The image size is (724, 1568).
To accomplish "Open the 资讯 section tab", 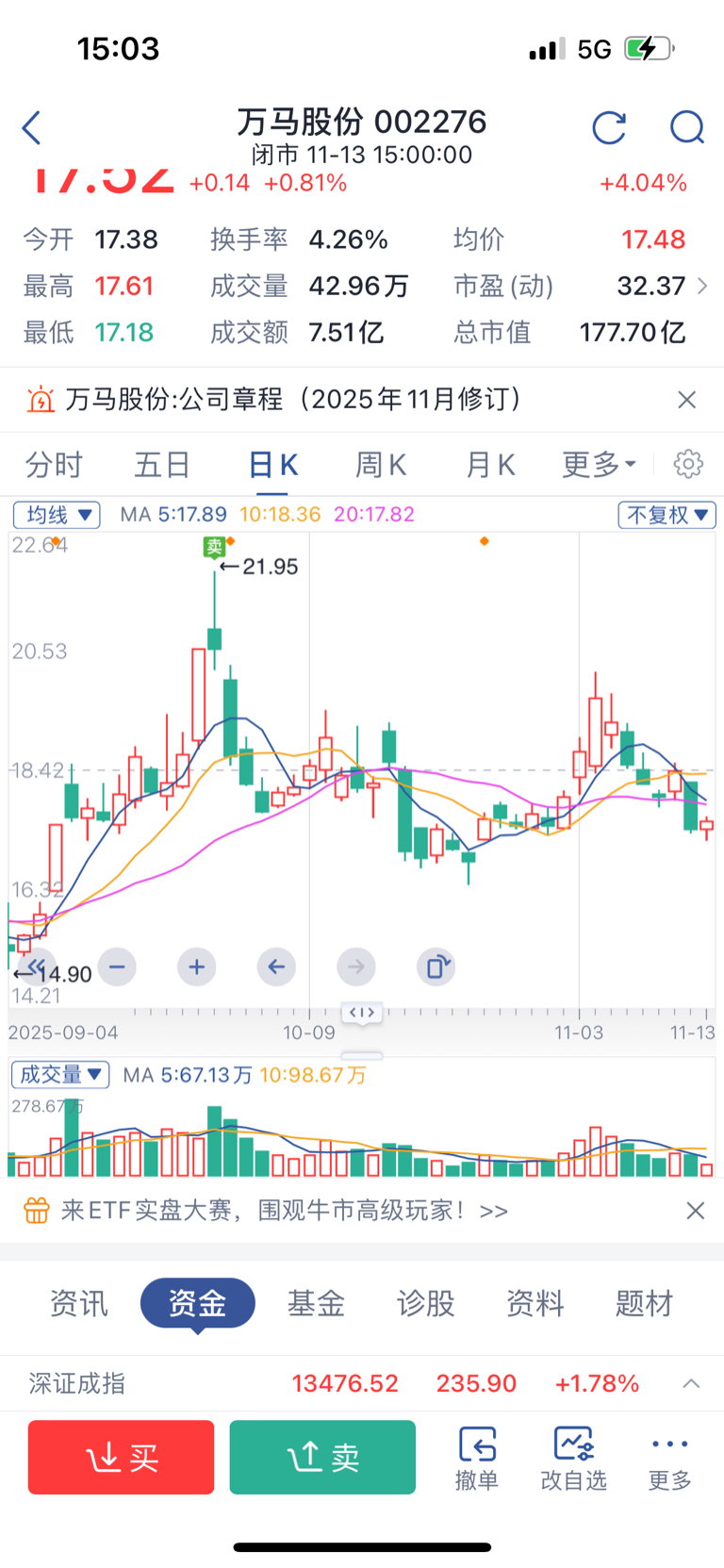I will [79, 1304].
